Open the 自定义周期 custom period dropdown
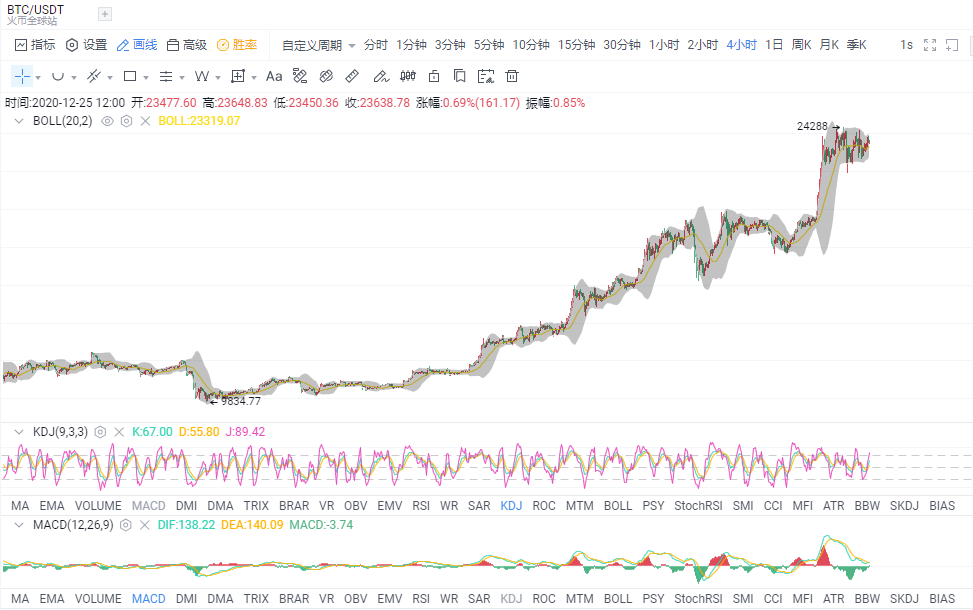This screenshot has width=973, height=610. [318, 45]
